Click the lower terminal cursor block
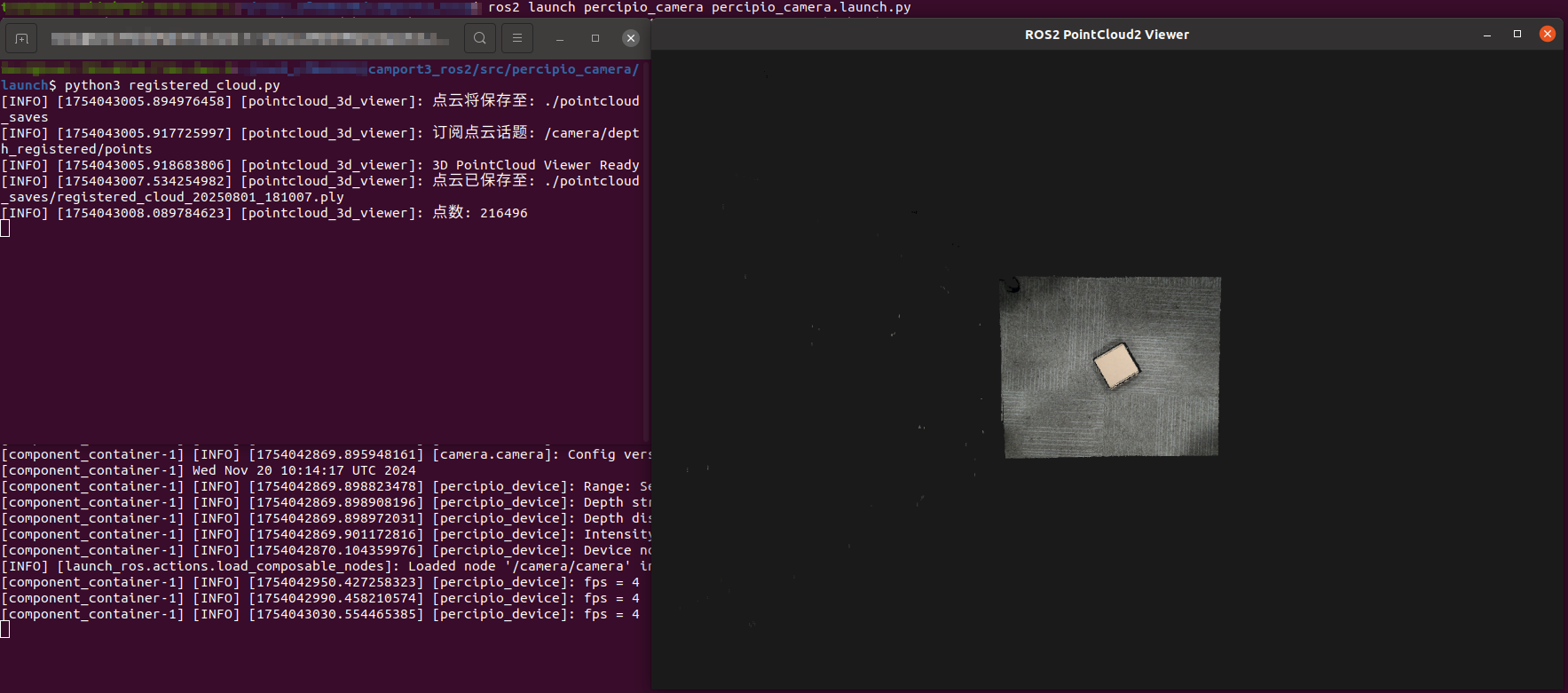 (x=5, y=630)
